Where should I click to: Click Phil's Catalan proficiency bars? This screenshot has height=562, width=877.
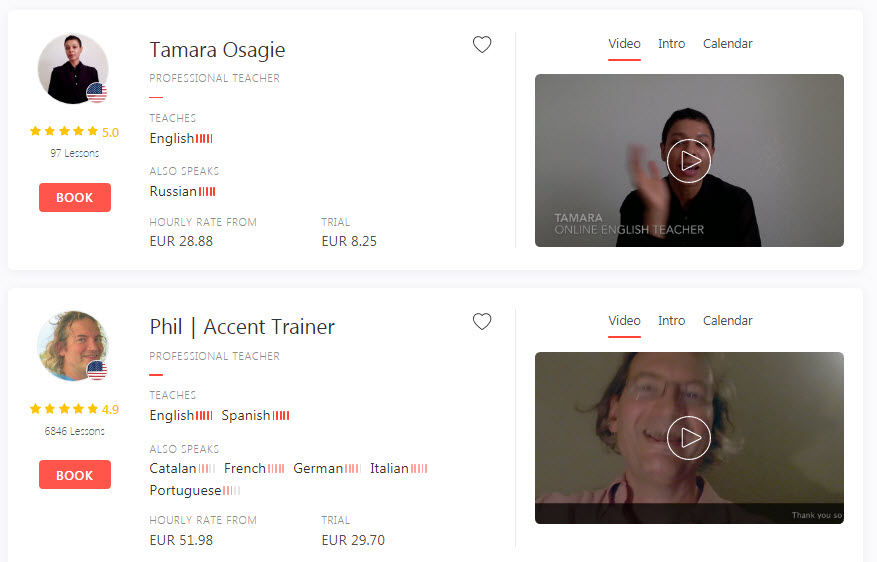point(207,469)
